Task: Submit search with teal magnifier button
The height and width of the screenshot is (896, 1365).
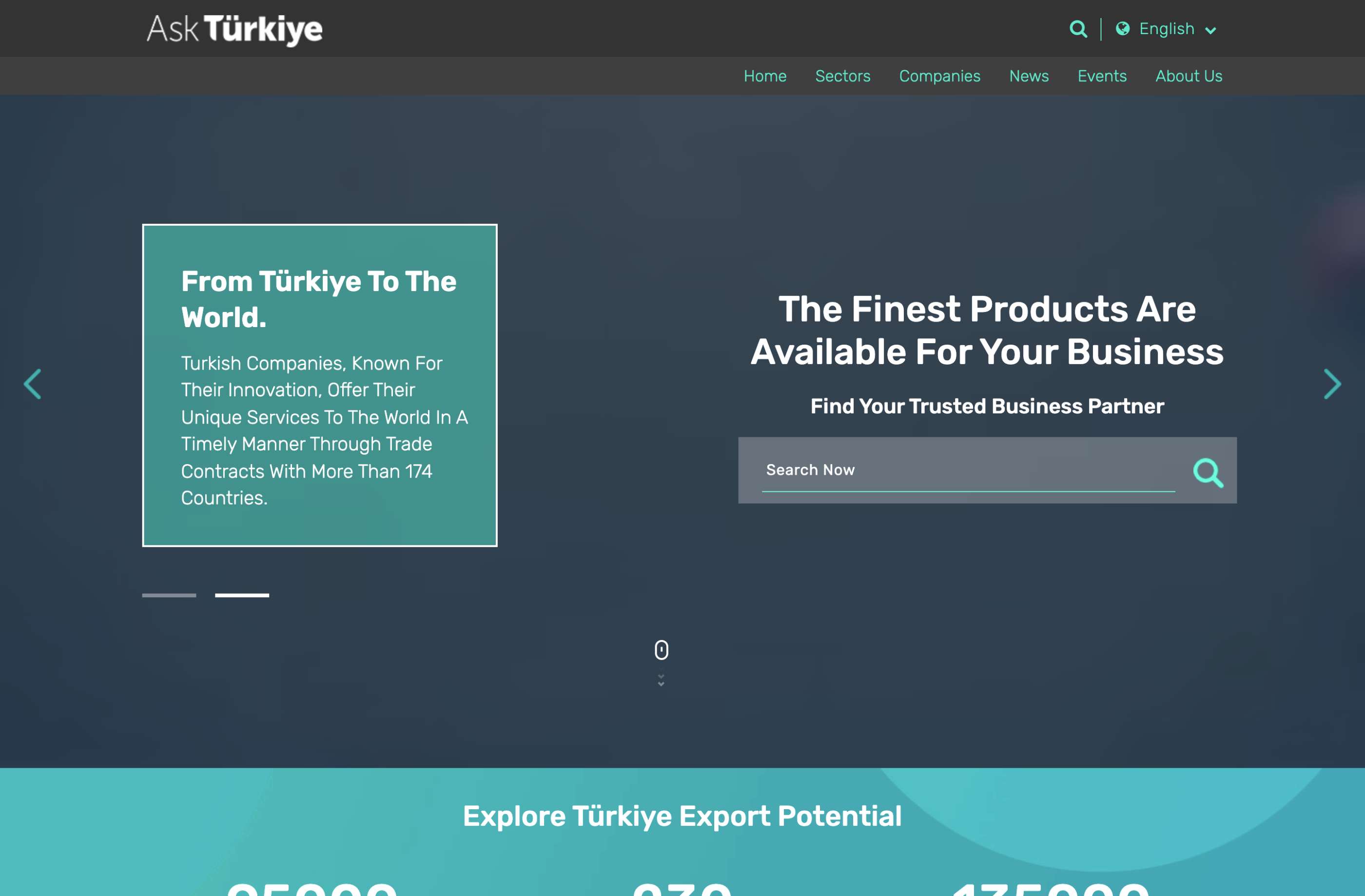Action: pyautogui.click(x=1208, y=473)
